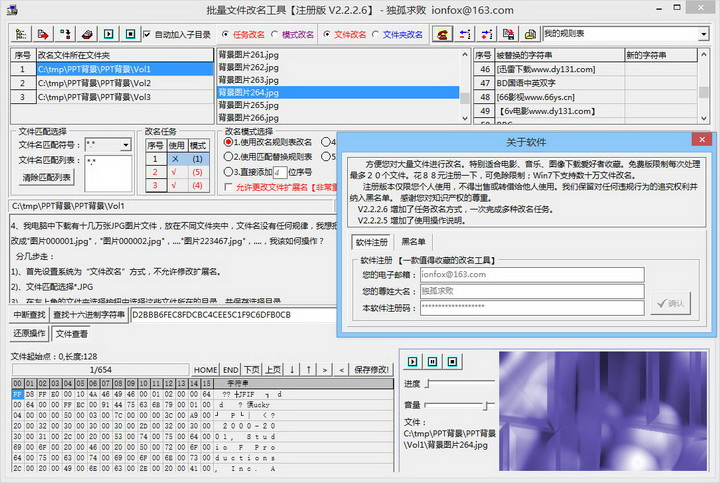Screen dimensions: 720x483
Task: Click the 查找十六进制字符串 button
Action: 89,315
